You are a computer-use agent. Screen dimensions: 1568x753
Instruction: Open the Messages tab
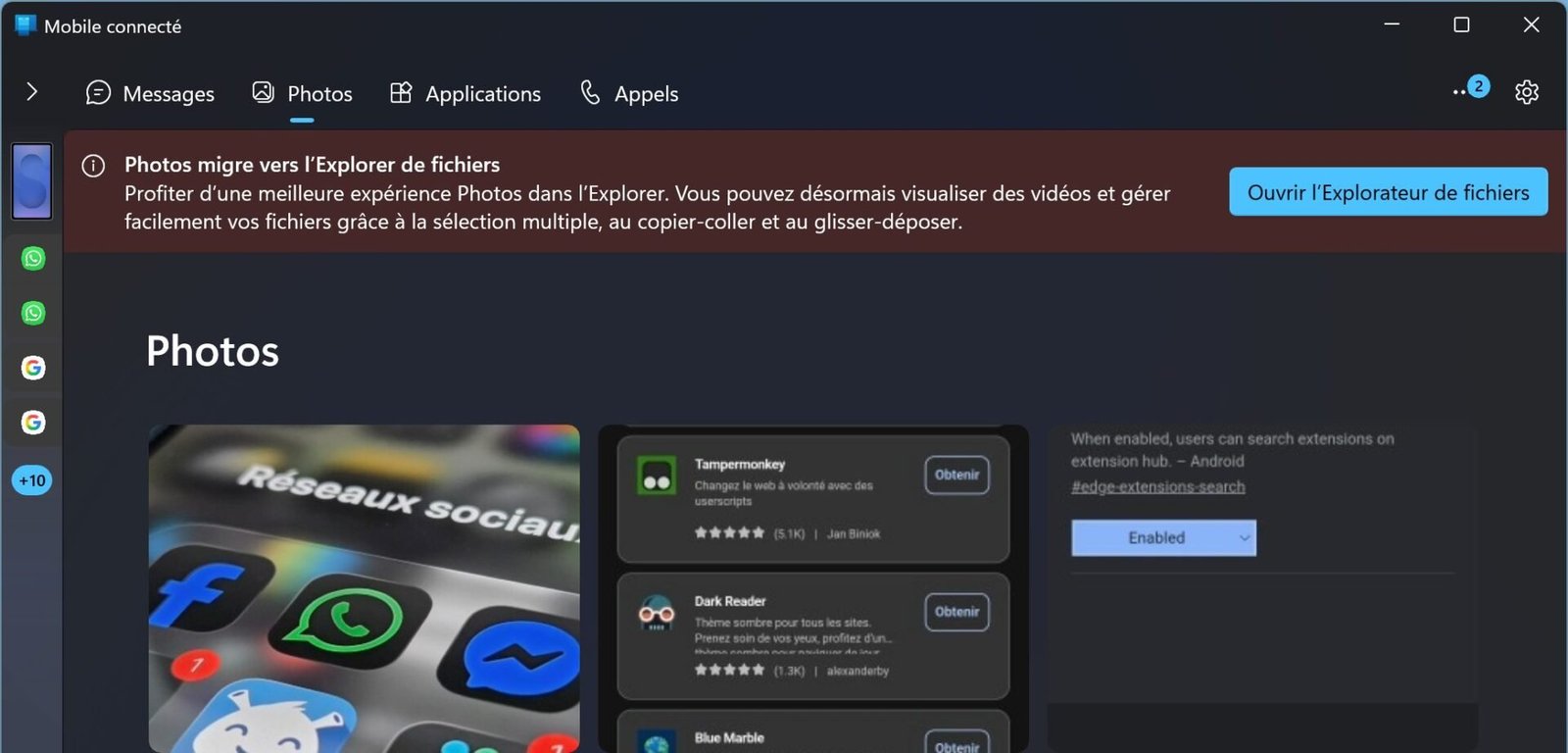[150, 93]
